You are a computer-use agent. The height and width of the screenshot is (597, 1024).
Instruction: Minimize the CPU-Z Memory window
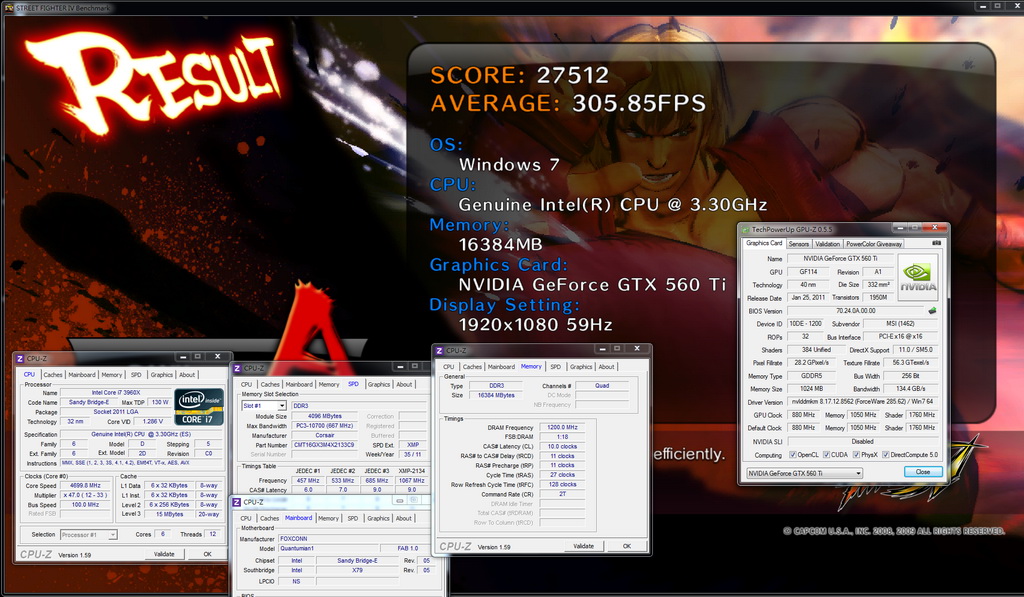click(602, 349)
